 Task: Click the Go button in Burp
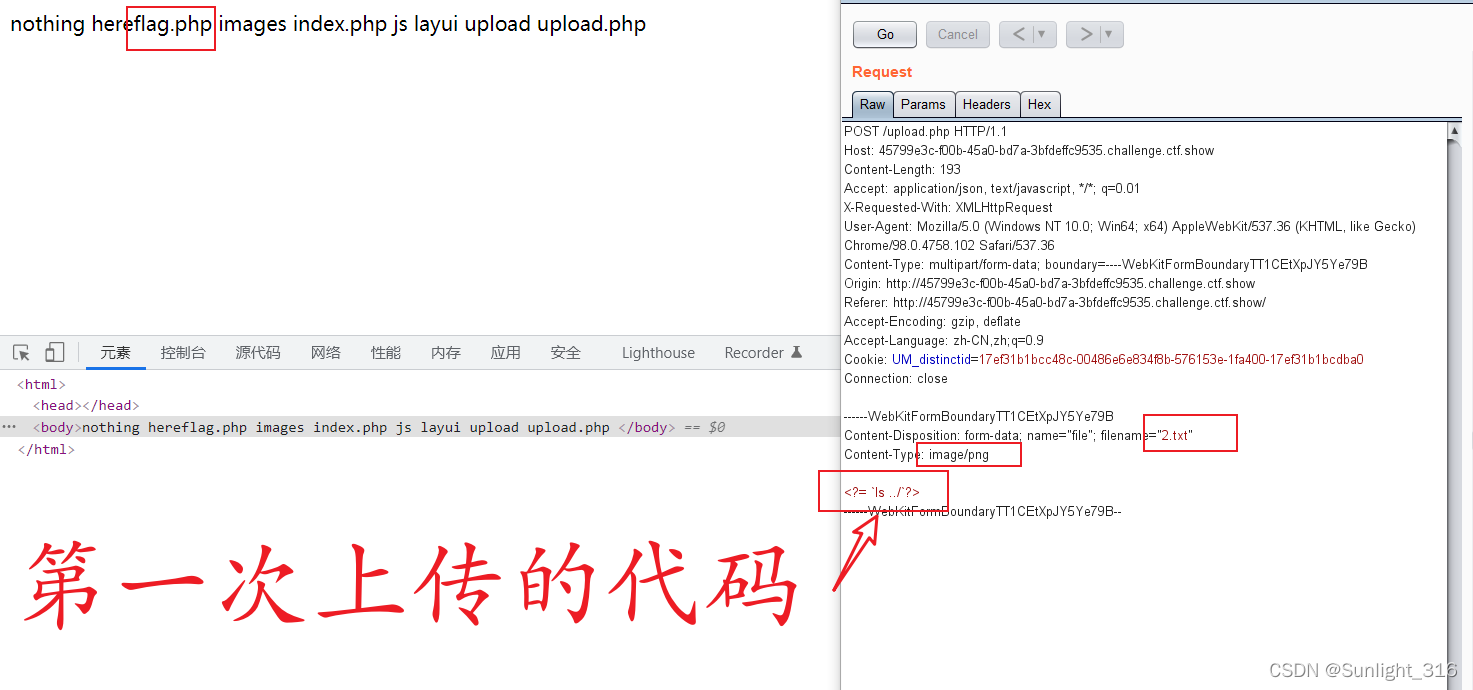pyautogui.click(x=885, y=34)
